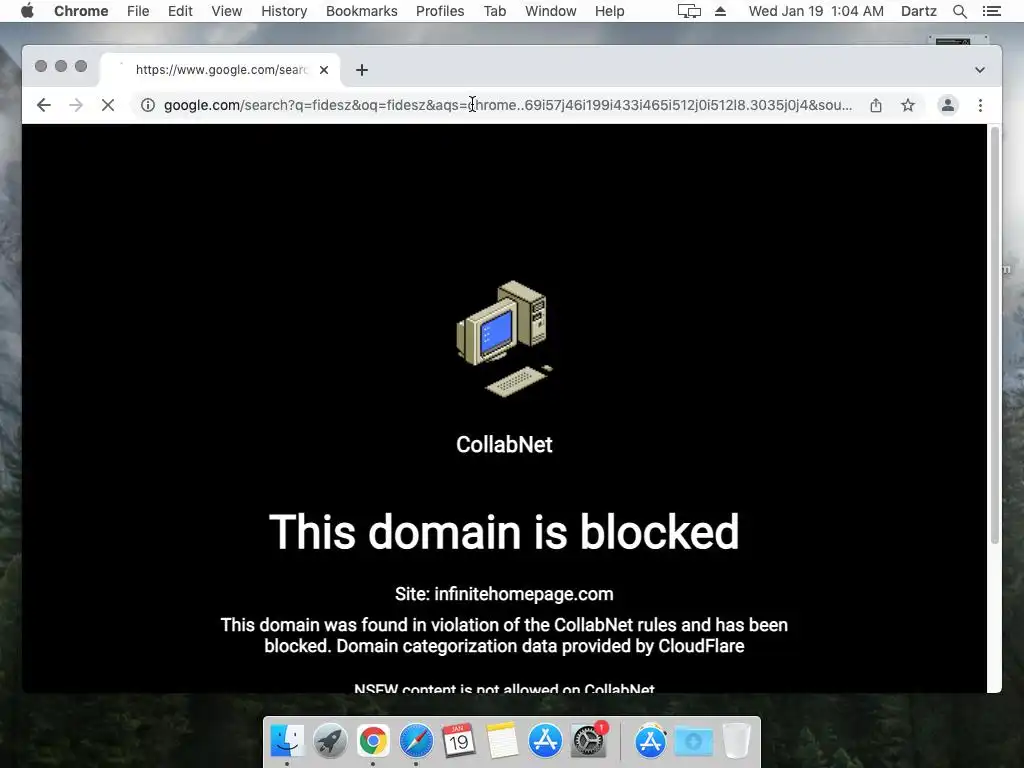This screenshot has width=1024, height=768.
Task: View site information icon
Action: [148, 105]
